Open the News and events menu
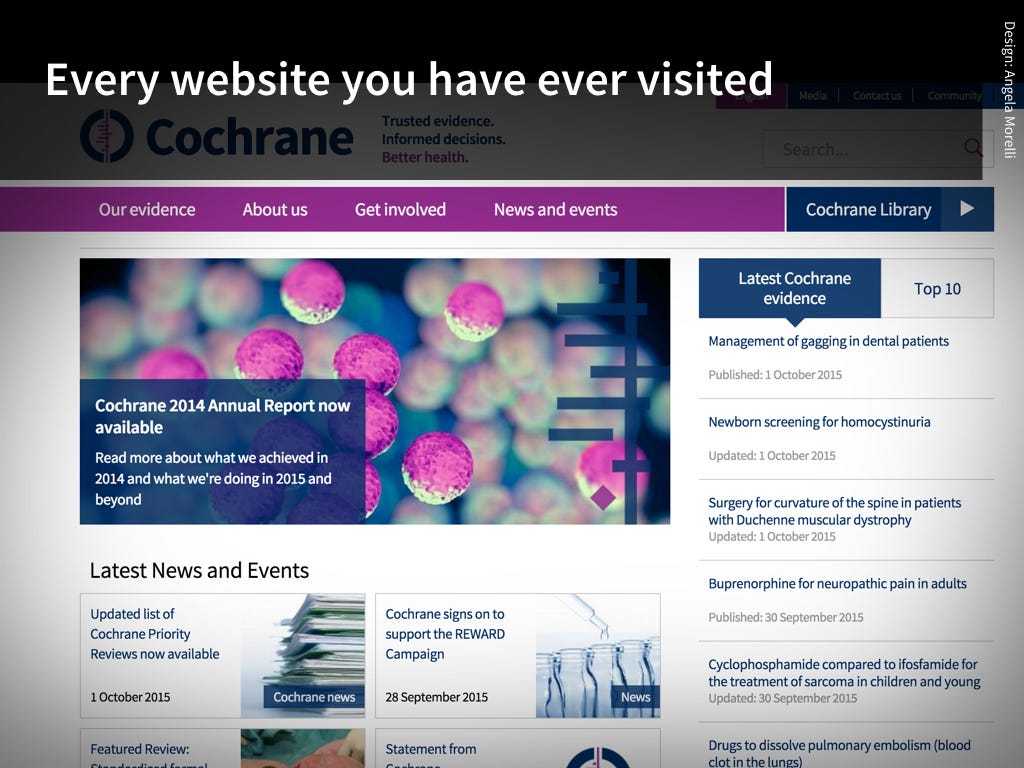Viewport: 1024px width, 768px height. point(556,210)
